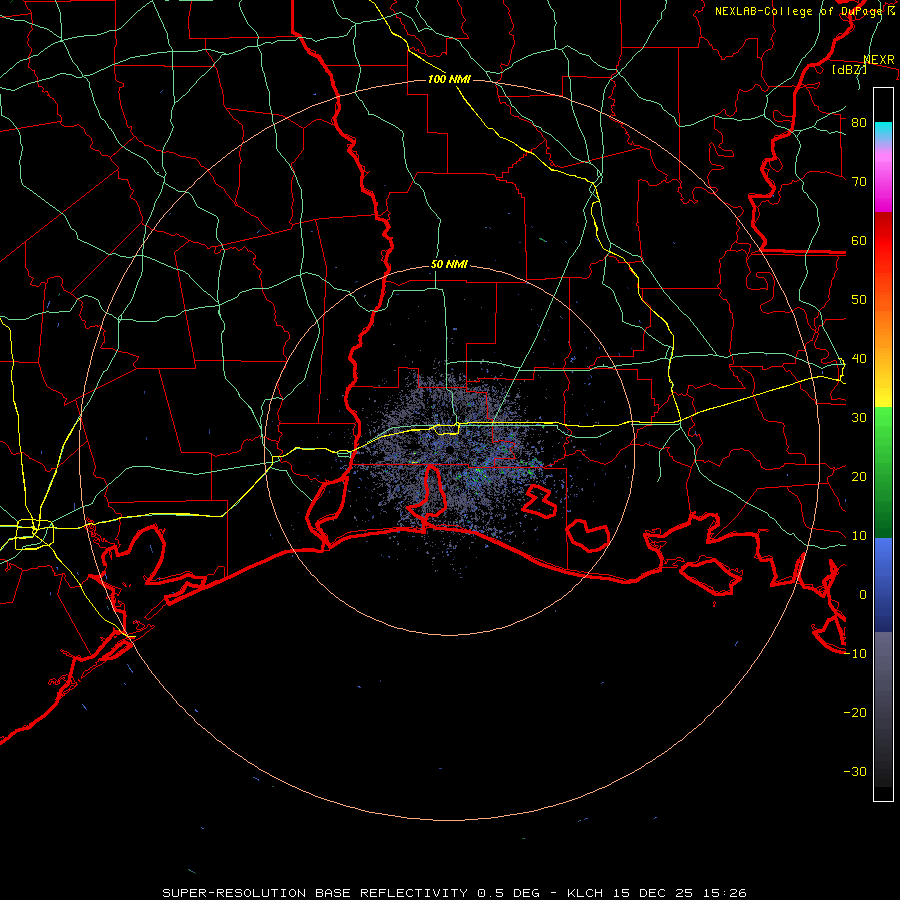Click the 50 value on the dBZ scale
The width and height of the screenshot is (900, 900).
point(859,300)
